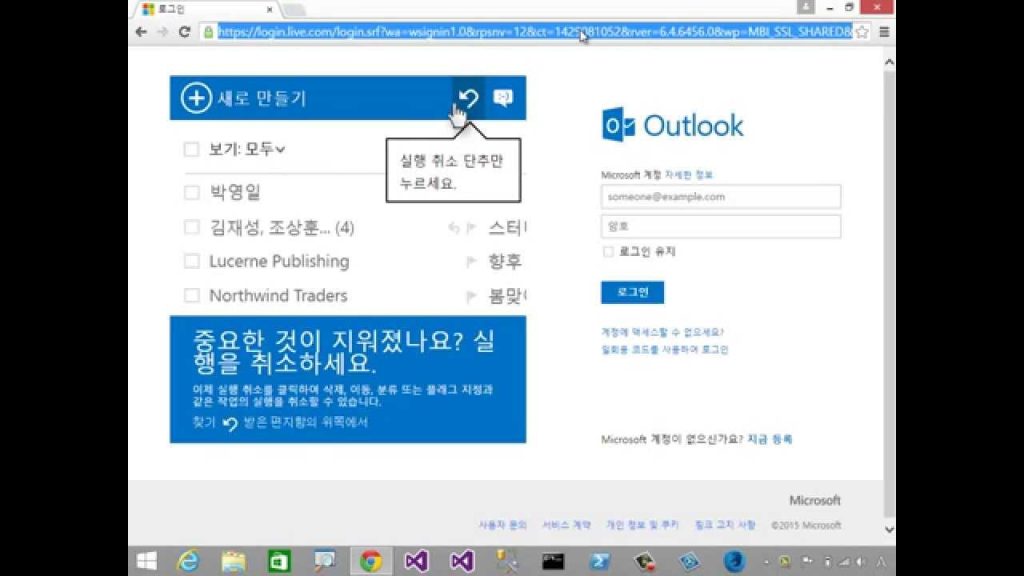Switch to the 로그인 browser tab
Viewport: 1024px width, 576px height.
click(205, 9)
